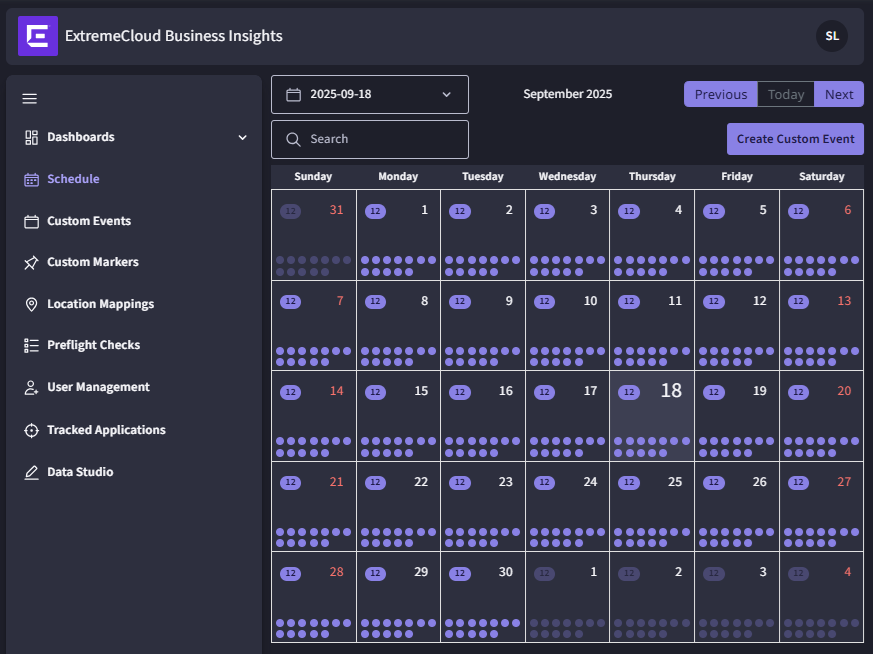The width and height of the screenshot is (873, 654).
Task: Go to User Management page
Action: coord(98,387)
